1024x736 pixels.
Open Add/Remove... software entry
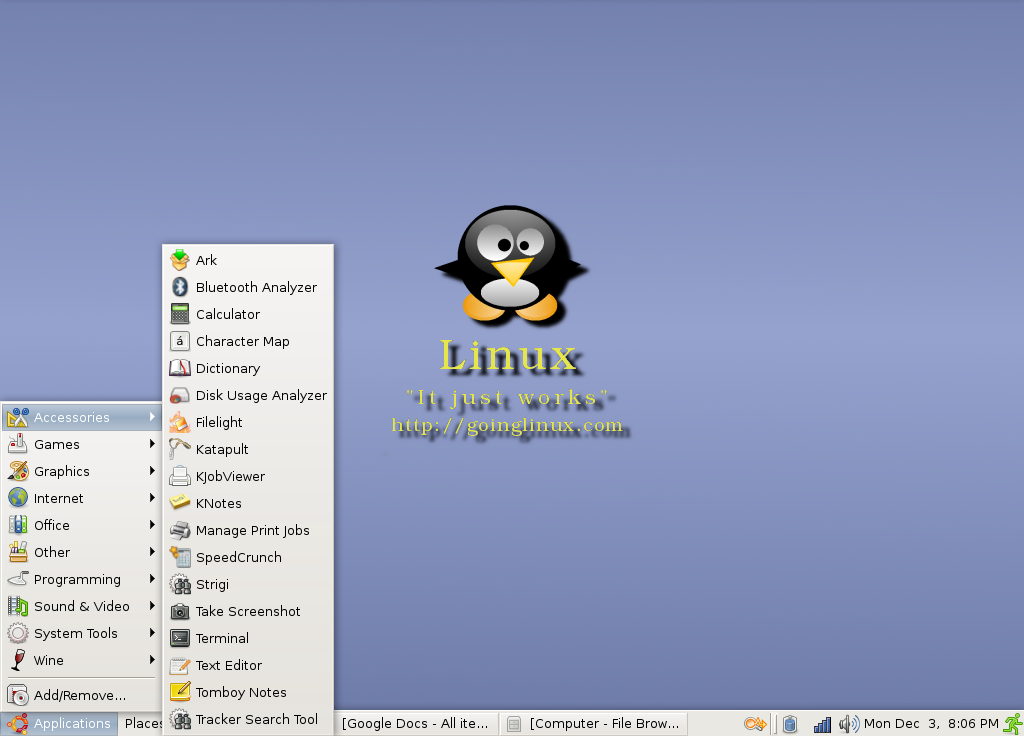pos(82,695)
